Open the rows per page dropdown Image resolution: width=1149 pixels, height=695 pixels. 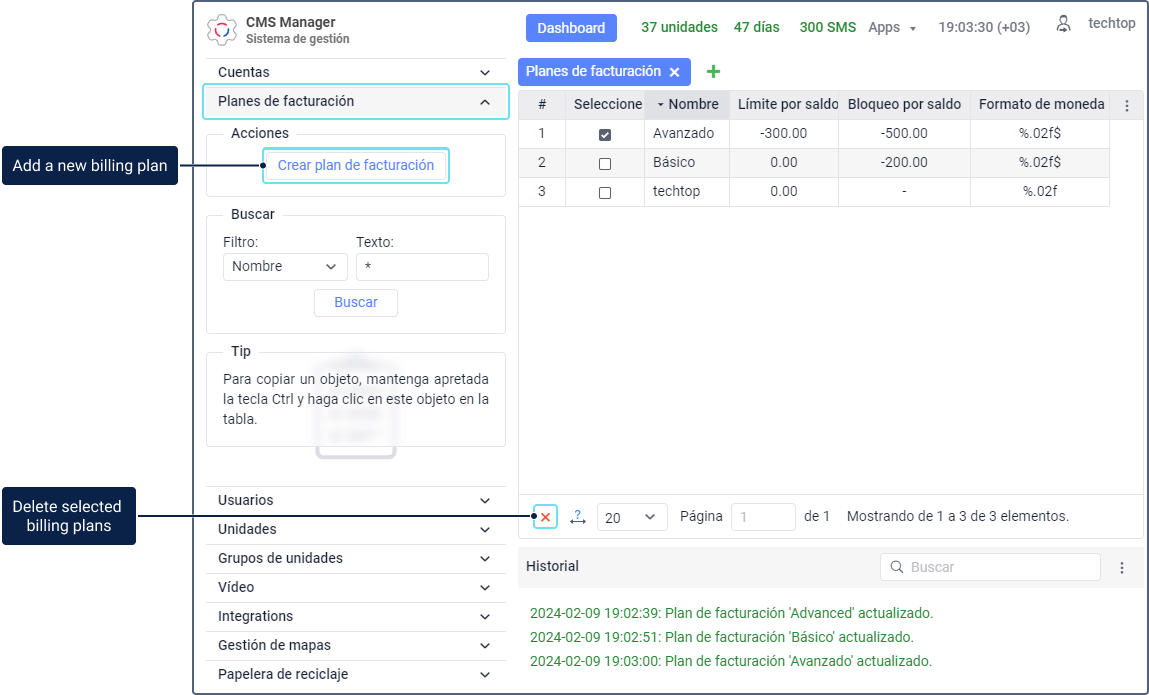click(x=632, y=517)
